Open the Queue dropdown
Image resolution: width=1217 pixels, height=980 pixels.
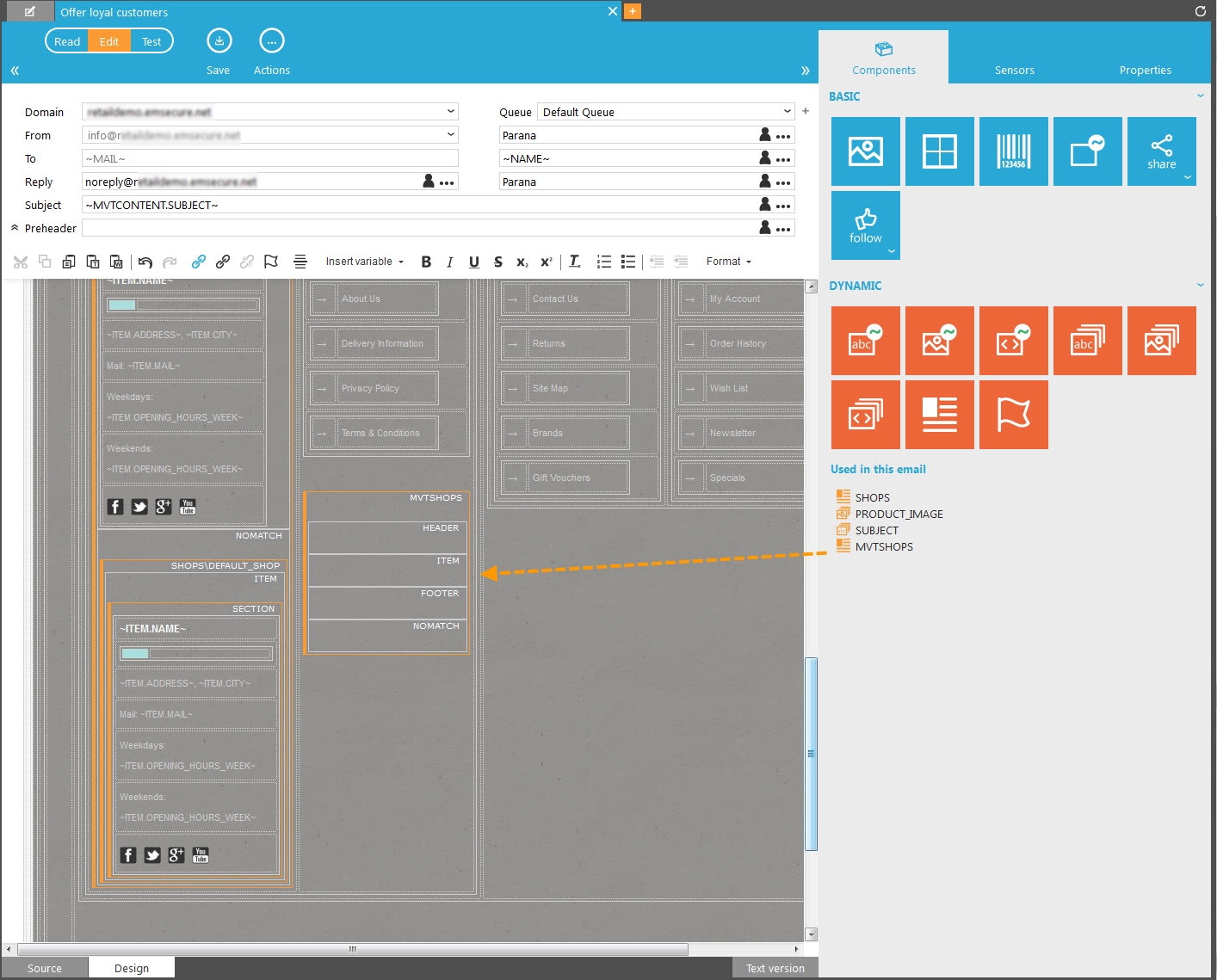tap(665, 112)
